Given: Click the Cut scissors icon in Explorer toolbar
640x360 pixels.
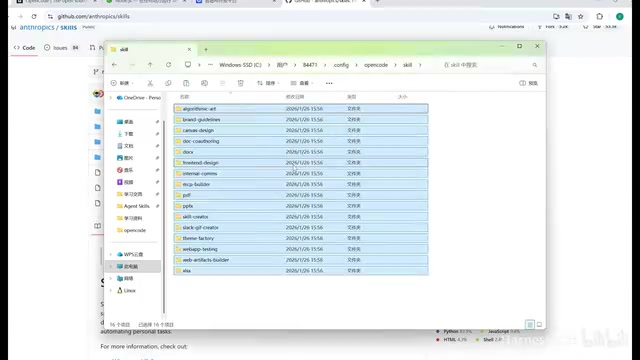Looking at the screenshot, I should [150, 83].
